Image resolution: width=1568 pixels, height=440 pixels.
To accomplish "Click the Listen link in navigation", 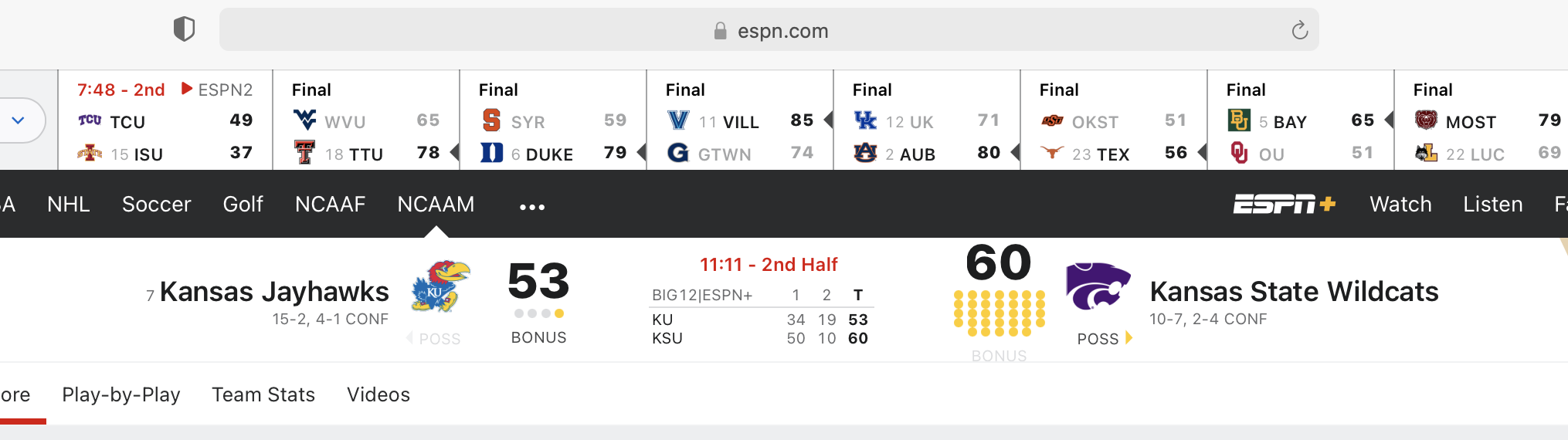I will (x=1493, y=204).
